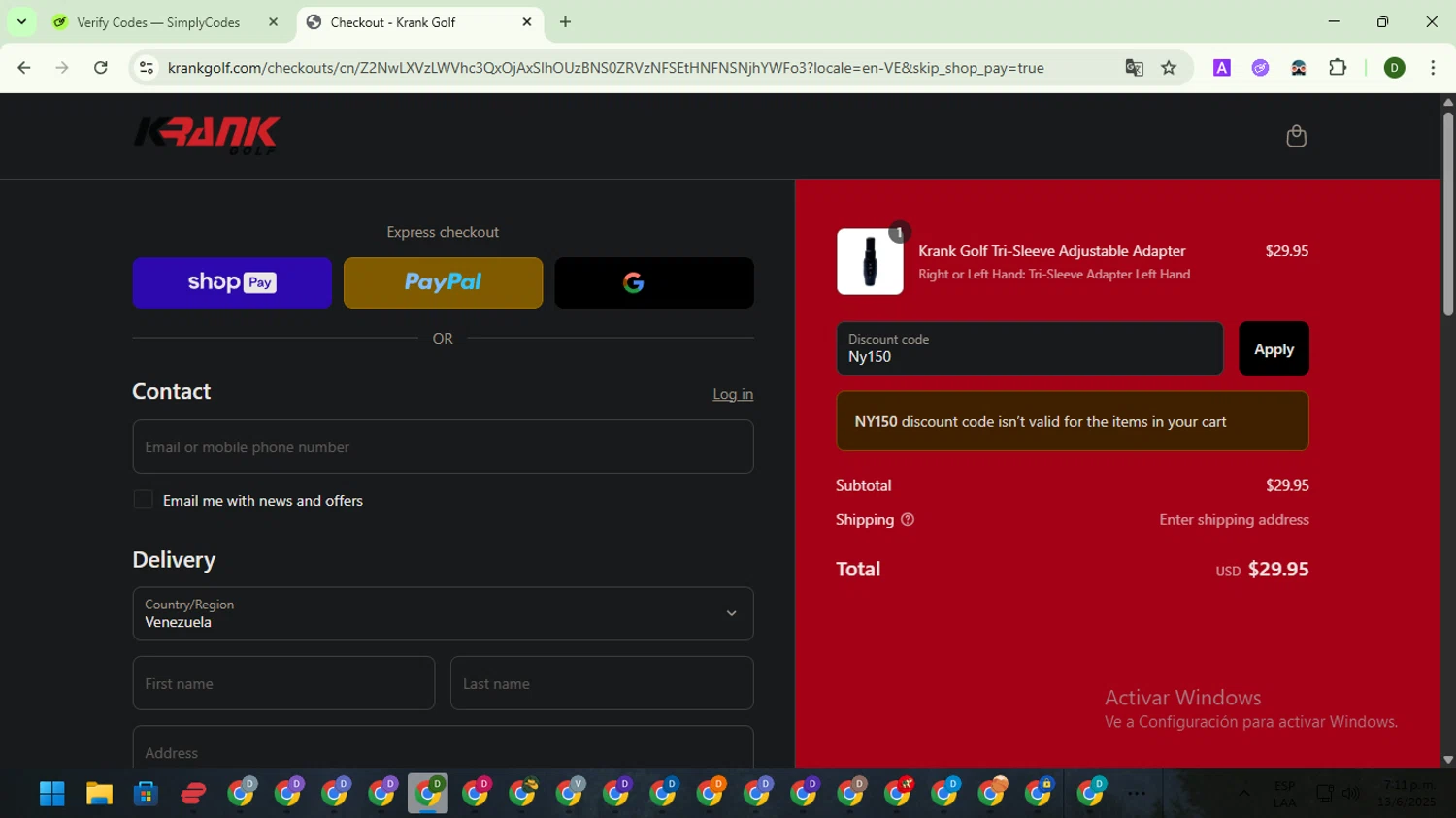The height and width of the screenshot is (818, 1456).
Task: Show taskbar overflow apps
Action: 1137,794
